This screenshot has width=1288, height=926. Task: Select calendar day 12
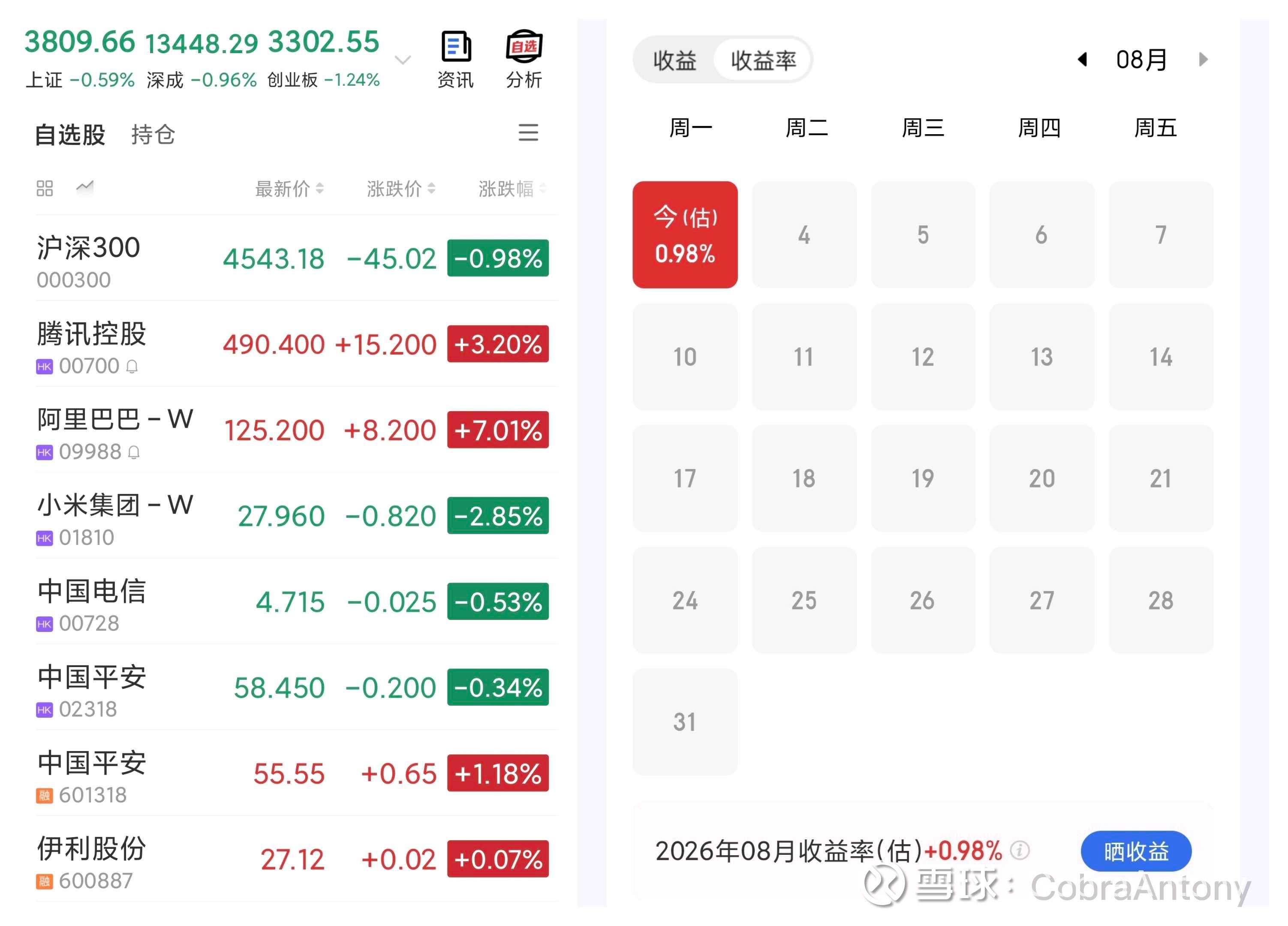click(923, 357)
